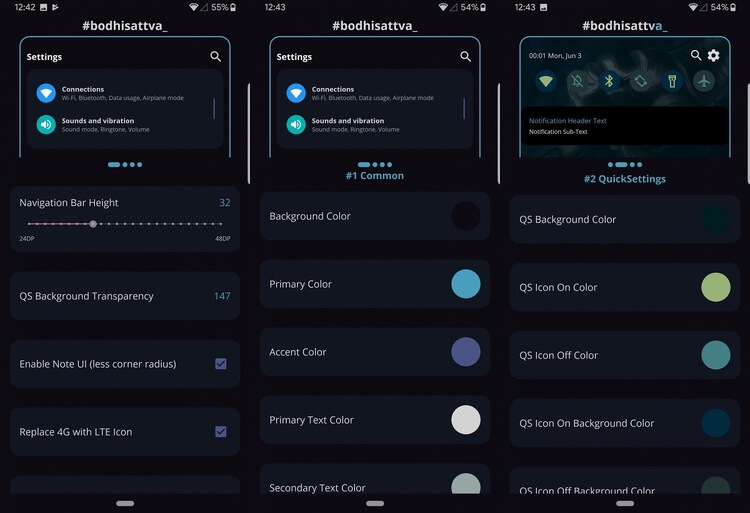The image size is (750, 513).
Task: Tap the #1 Common section heading
Action: [375, 176]
